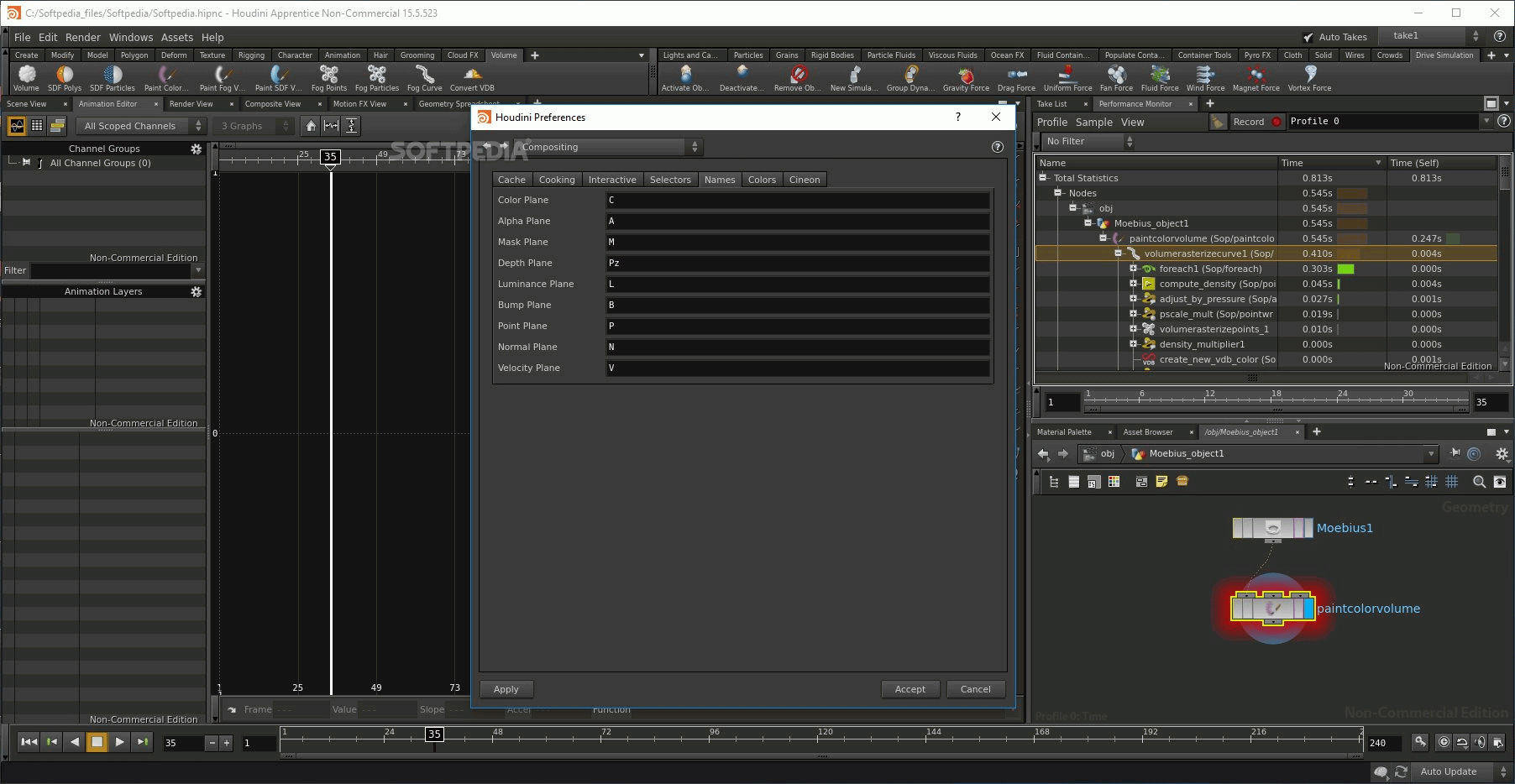Collapse the Moebius_object1 tree row
Viewport: 1515px width, 784px height.
click(1088, 223)
